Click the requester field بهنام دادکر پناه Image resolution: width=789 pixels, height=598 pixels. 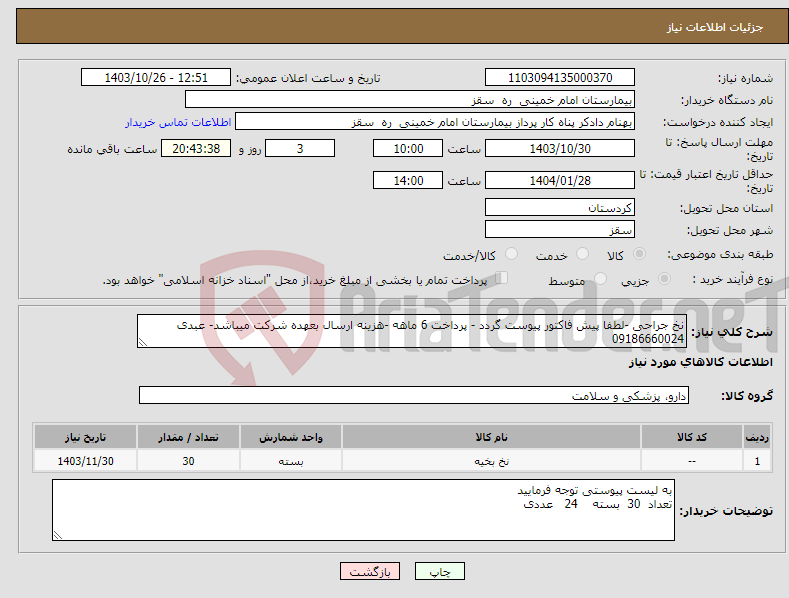tap(435, 121)
